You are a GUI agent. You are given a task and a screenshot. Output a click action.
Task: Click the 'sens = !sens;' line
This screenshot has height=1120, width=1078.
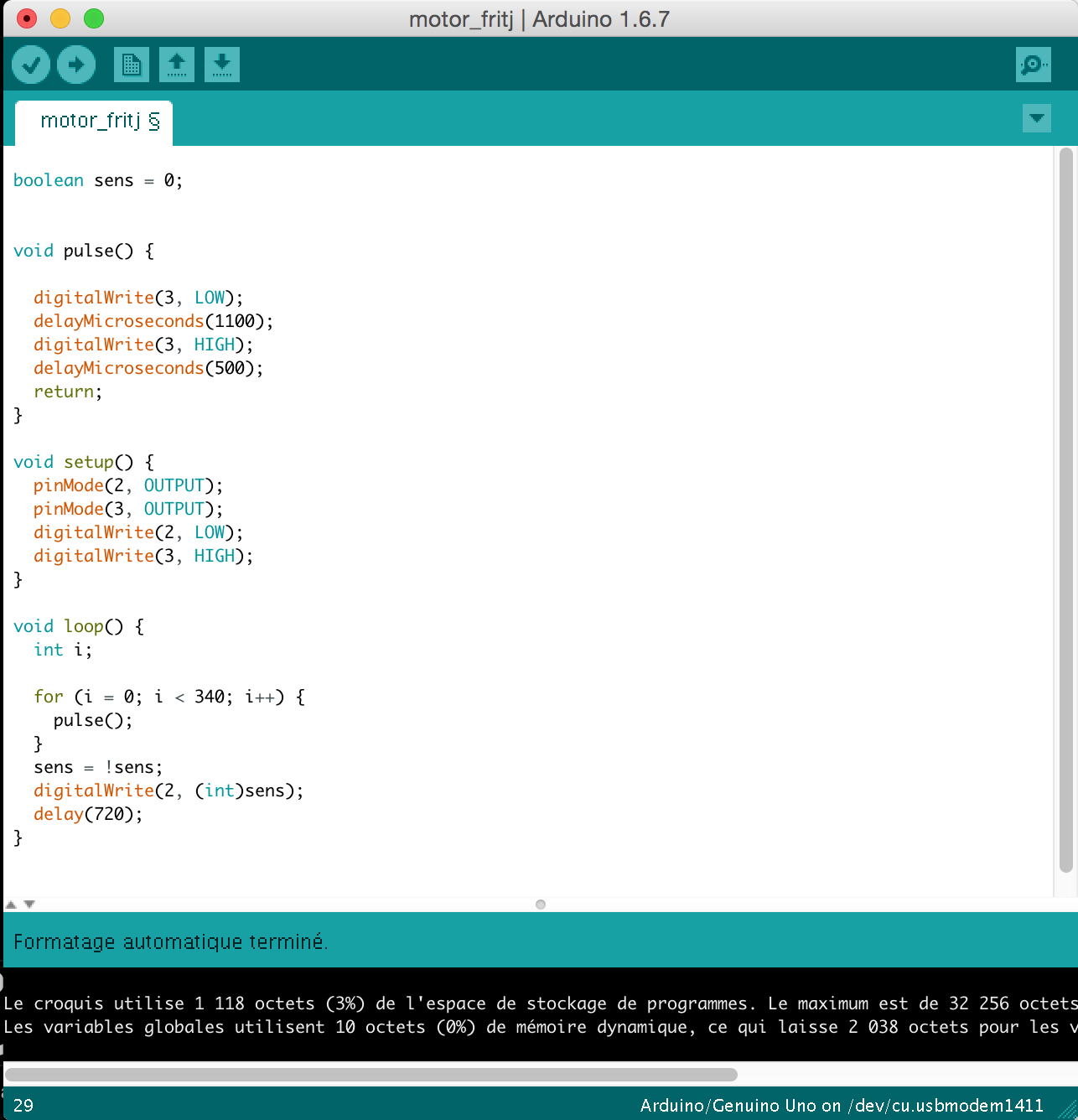[x=98, y=767]
